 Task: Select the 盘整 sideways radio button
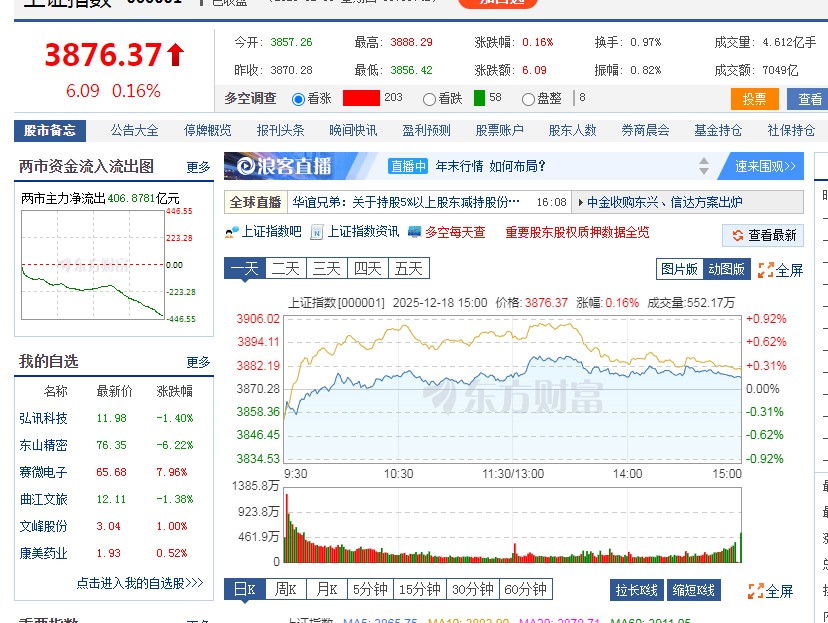click(x=527, y=98)
